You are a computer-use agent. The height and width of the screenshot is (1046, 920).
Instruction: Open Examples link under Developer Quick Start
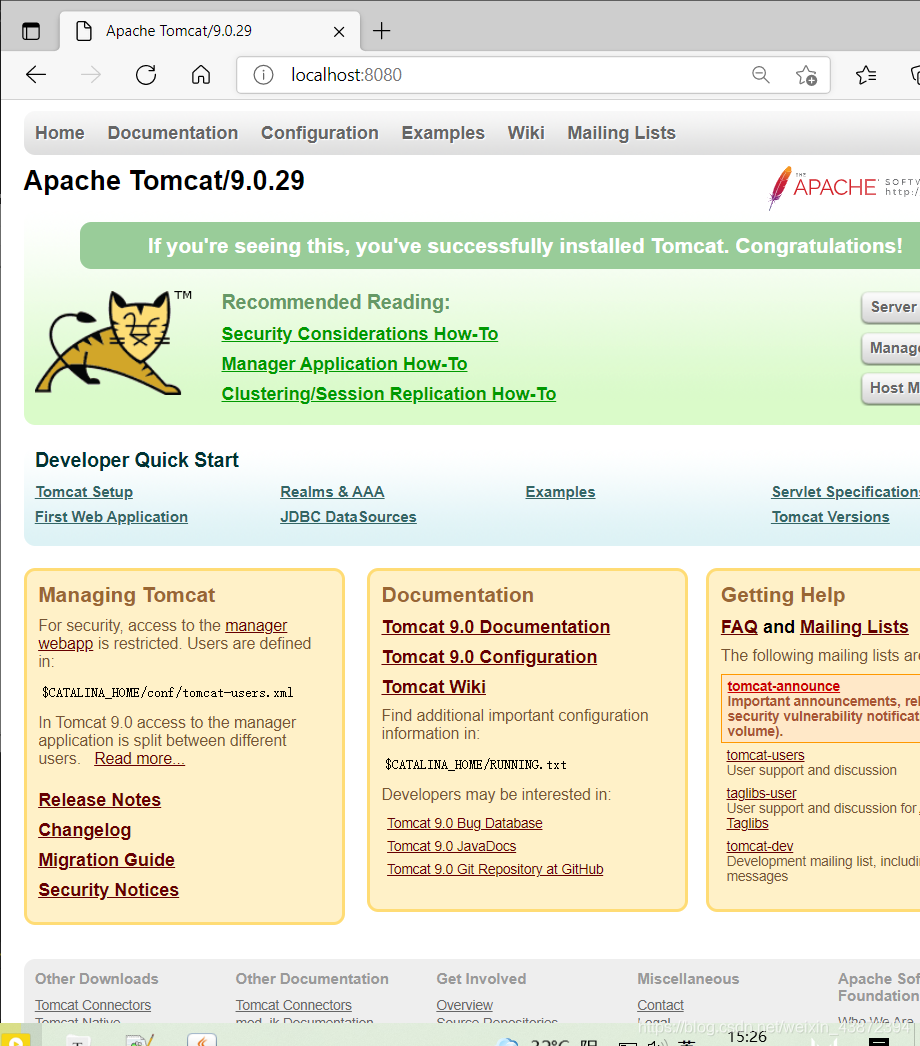[560, 492]
